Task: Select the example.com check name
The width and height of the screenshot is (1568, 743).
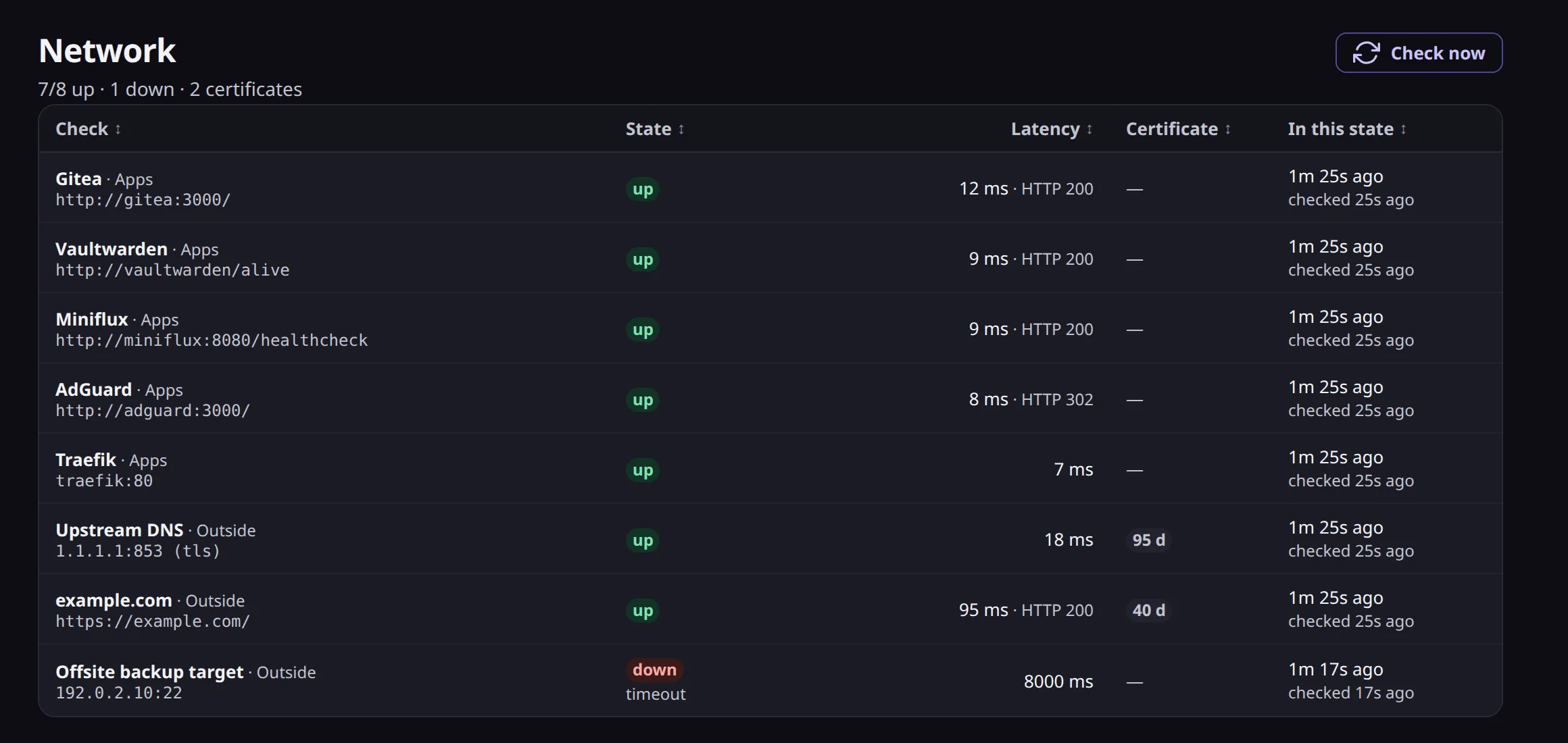Action: click(x=114, y=600)
